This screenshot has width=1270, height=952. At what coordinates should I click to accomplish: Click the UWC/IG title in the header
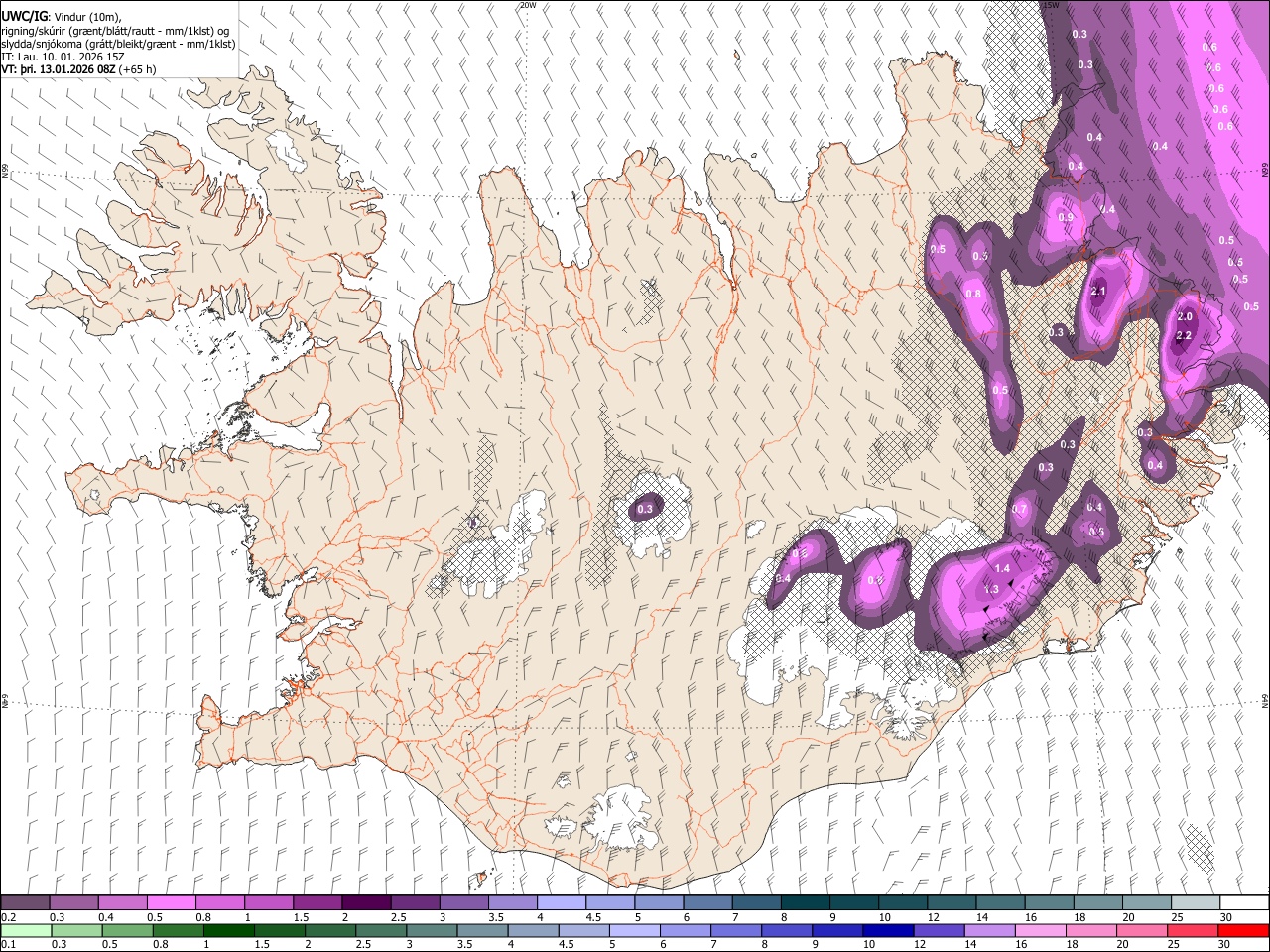(24, 16)
